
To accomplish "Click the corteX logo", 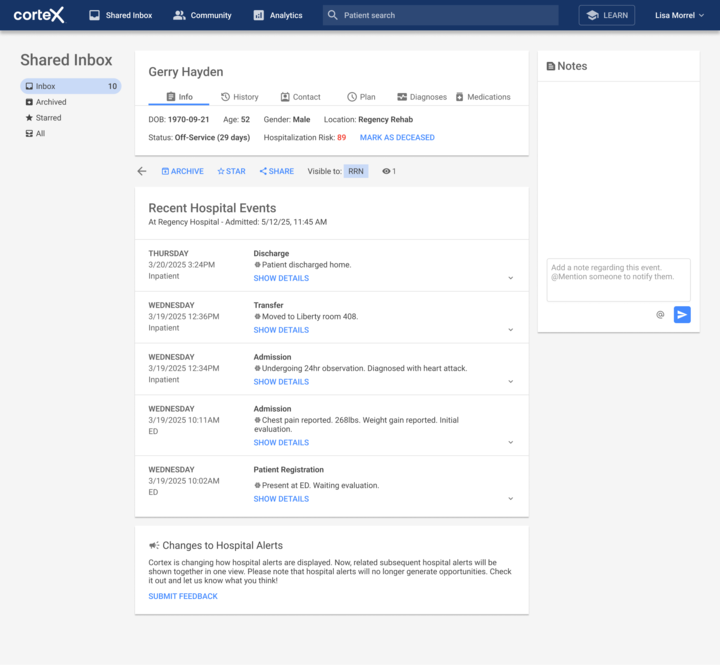I will [39, 15].
